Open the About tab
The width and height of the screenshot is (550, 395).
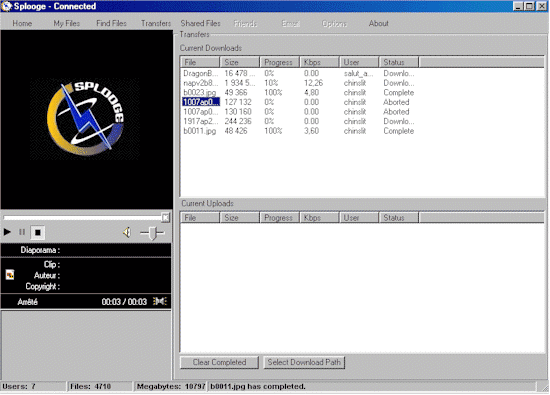(x=378, y=24)
